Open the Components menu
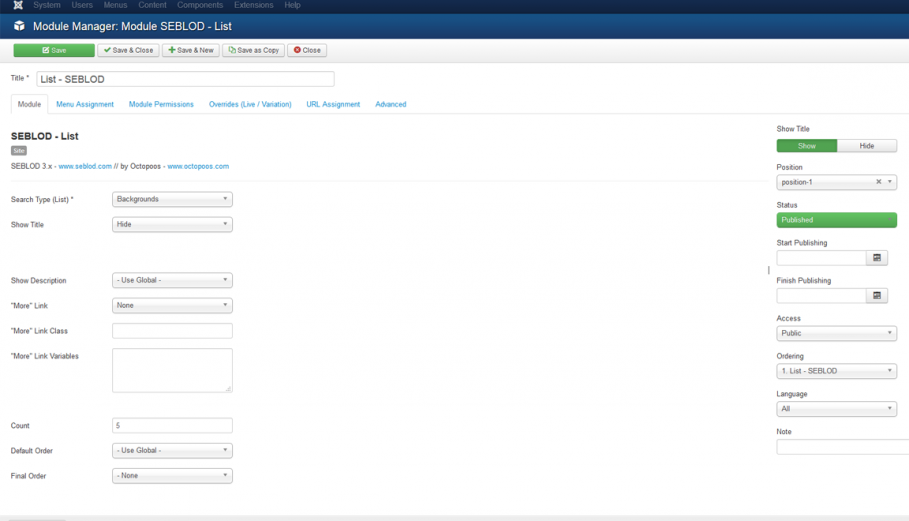Viewport: 909px width, 521px height. [x=200, y=5]
